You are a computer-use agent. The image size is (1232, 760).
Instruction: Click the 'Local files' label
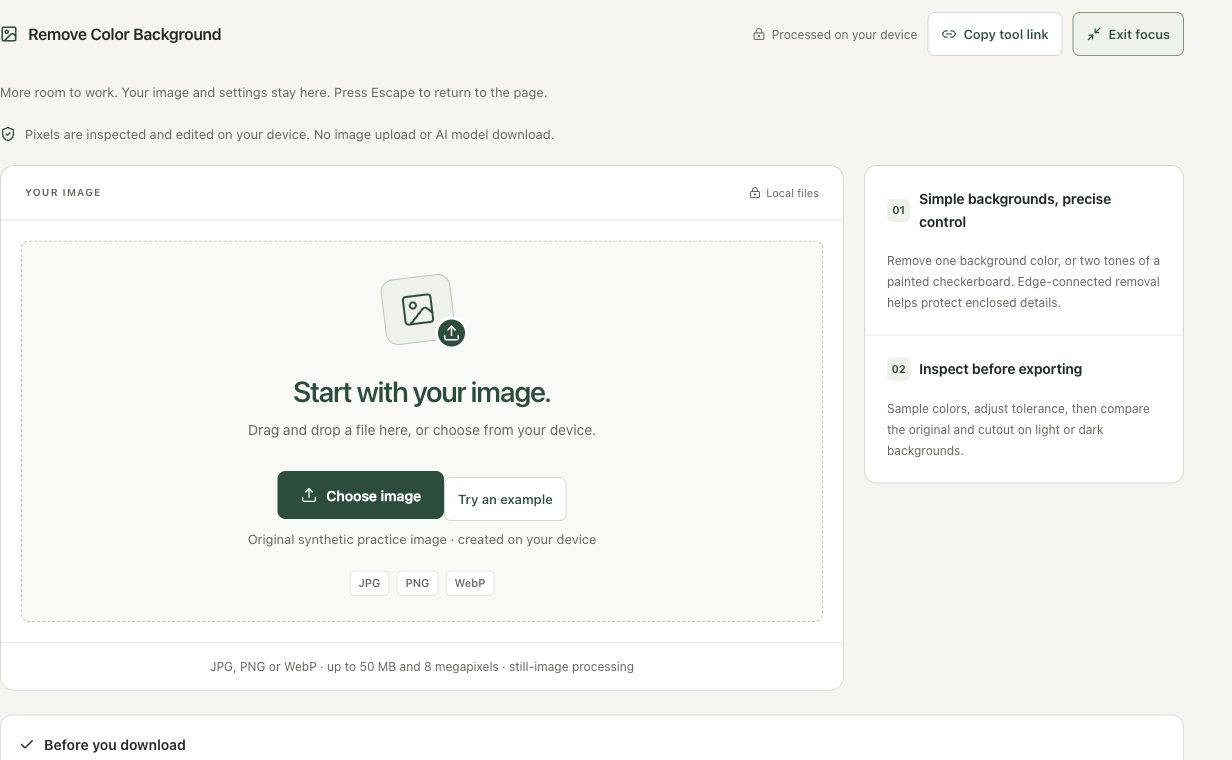[792, 193]
